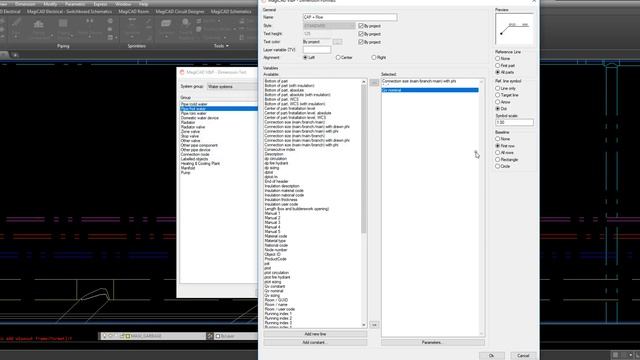
Task: Choose Arrow ref. line symbol
Action: click(x=498, y=102)
